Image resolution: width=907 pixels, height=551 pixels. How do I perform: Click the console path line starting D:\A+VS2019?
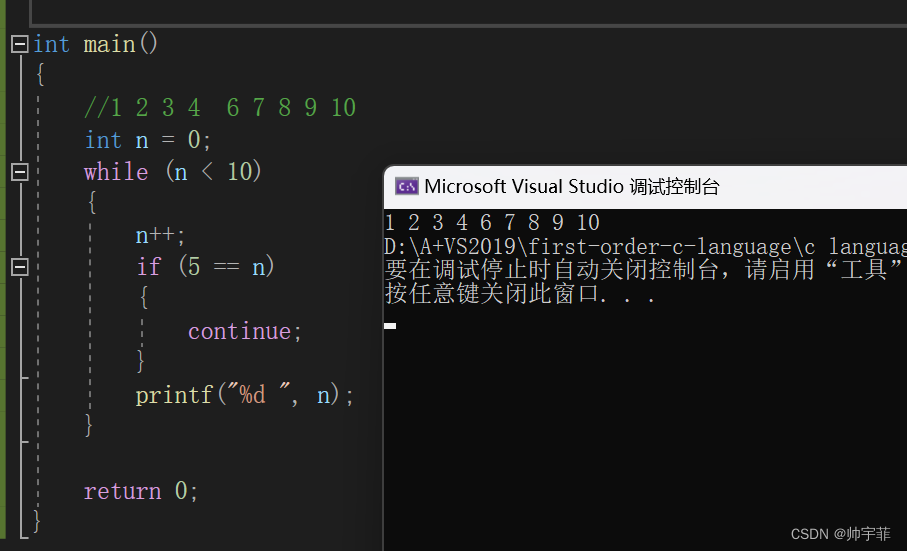646,246
